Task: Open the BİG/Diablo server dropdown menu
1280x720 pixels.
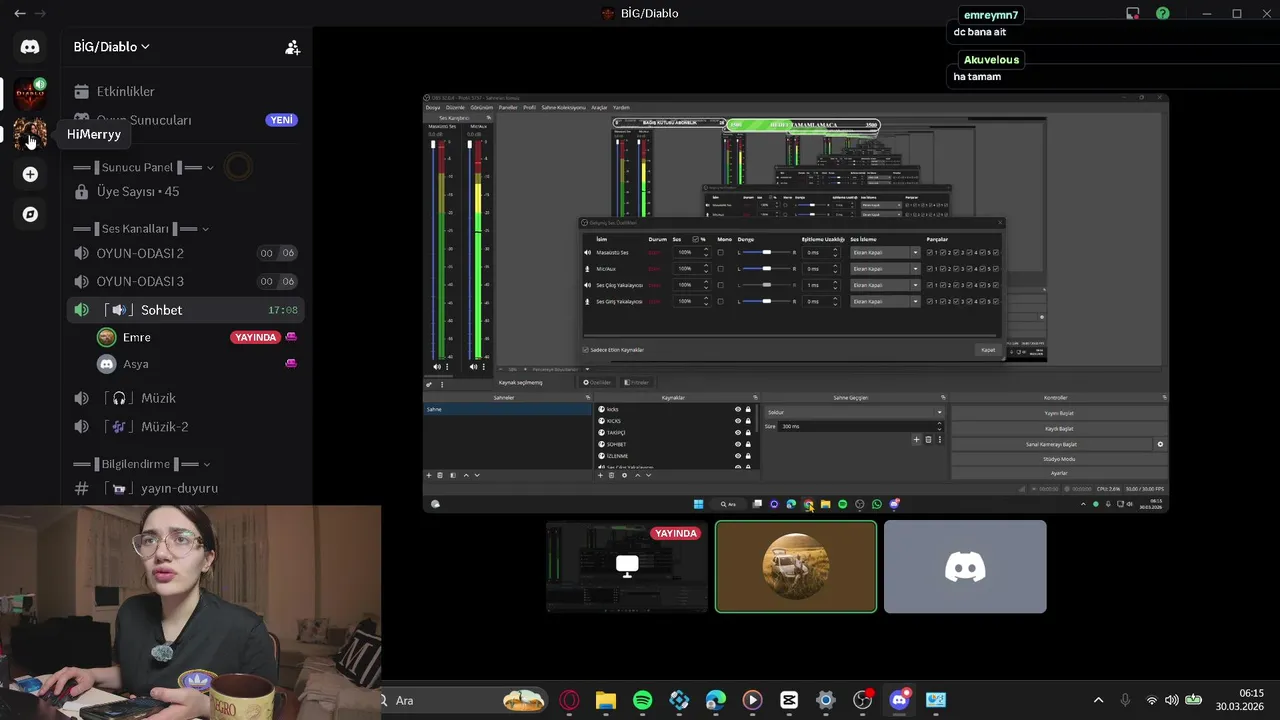Action: (x=111, y=47)
